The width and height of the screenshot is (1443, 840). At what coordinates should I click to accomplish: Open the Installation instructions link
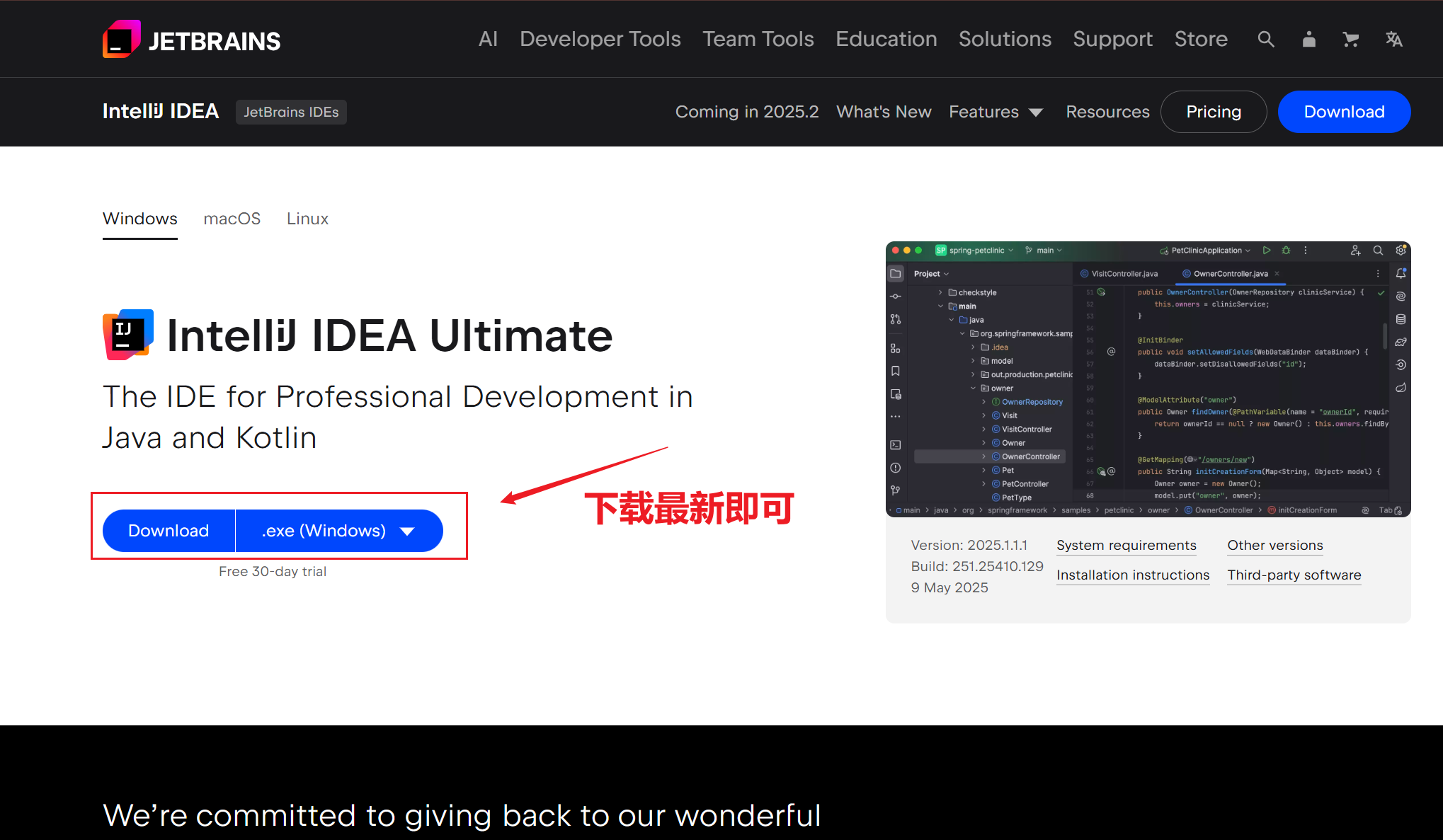1132,575
